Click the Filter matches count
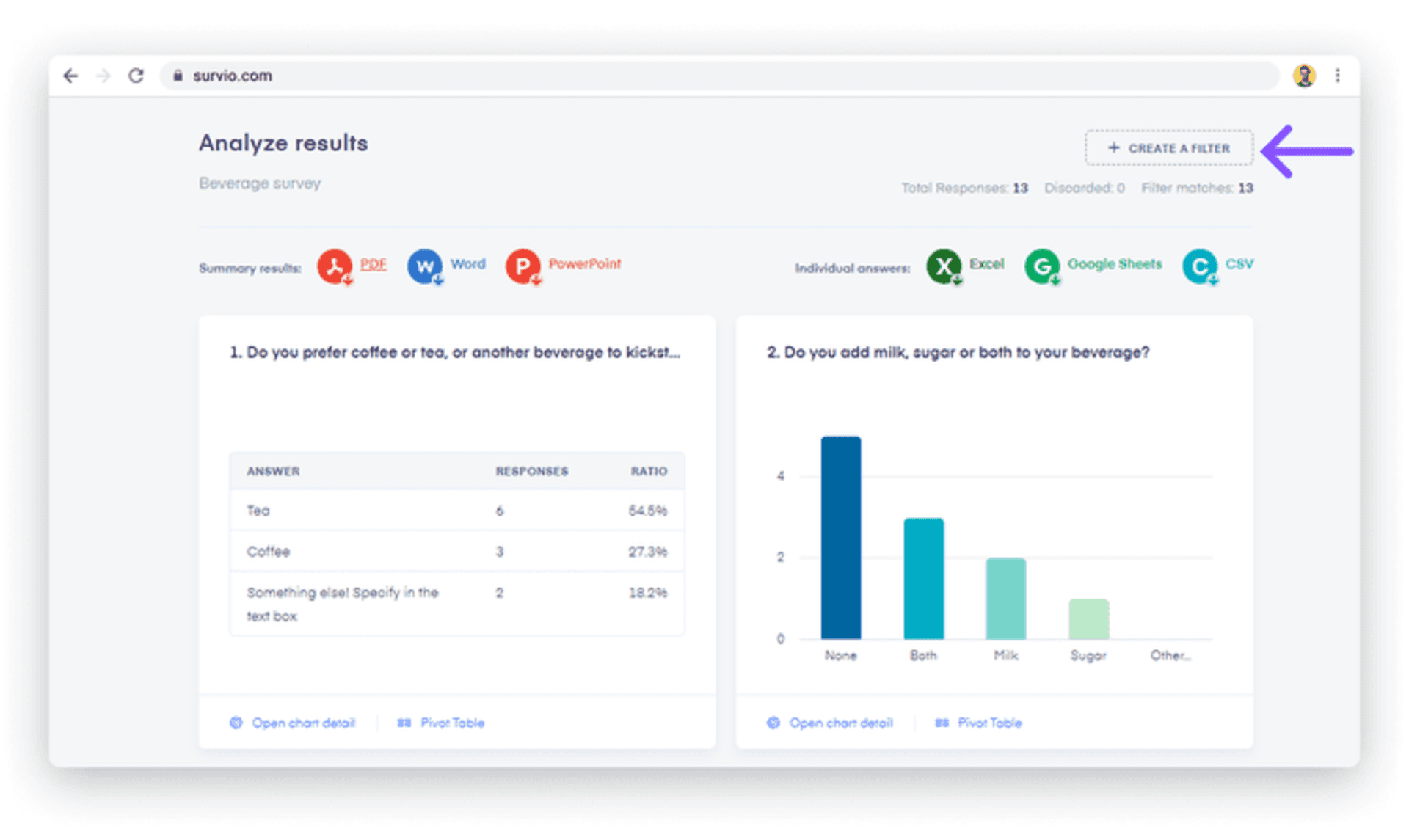 [1197, 188]
